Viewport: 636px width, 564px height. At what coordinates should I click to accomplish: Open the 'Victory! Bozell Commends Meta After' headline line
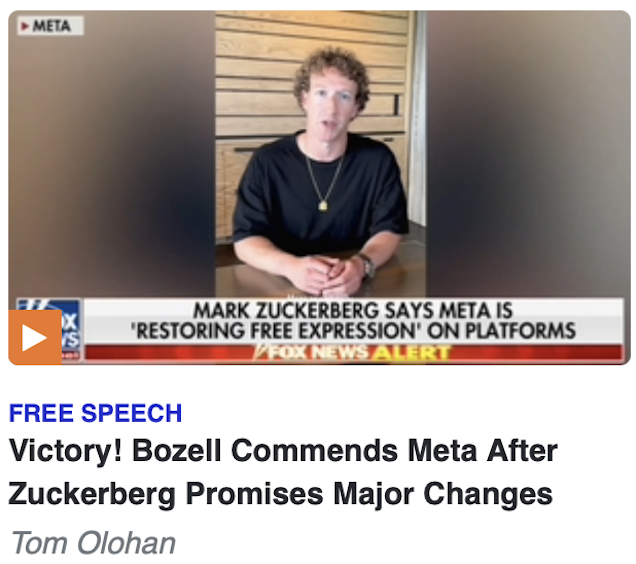(283, 450)
